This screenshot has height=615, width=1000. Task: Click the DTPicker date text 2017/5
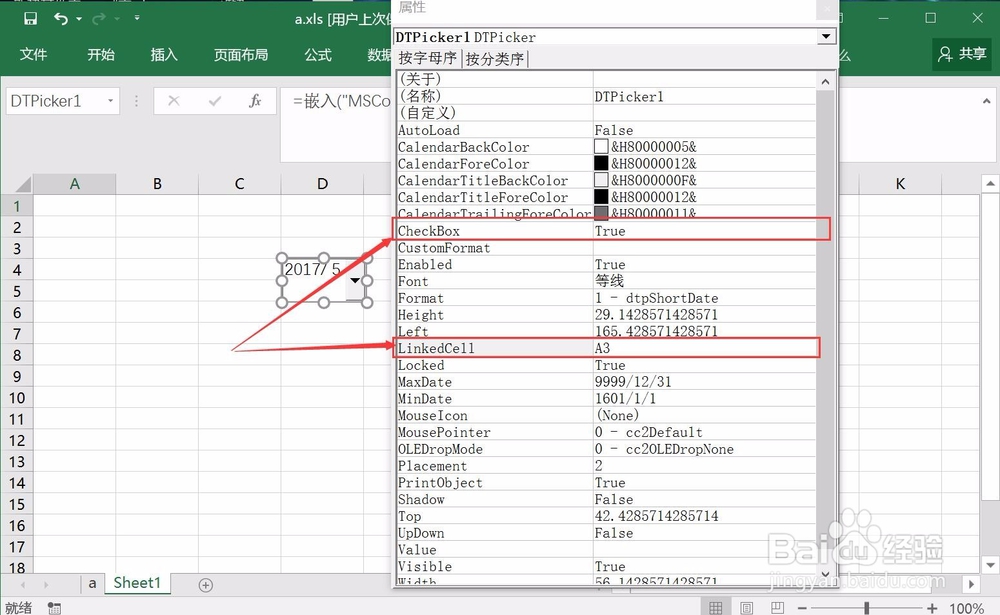click(312, 269)
